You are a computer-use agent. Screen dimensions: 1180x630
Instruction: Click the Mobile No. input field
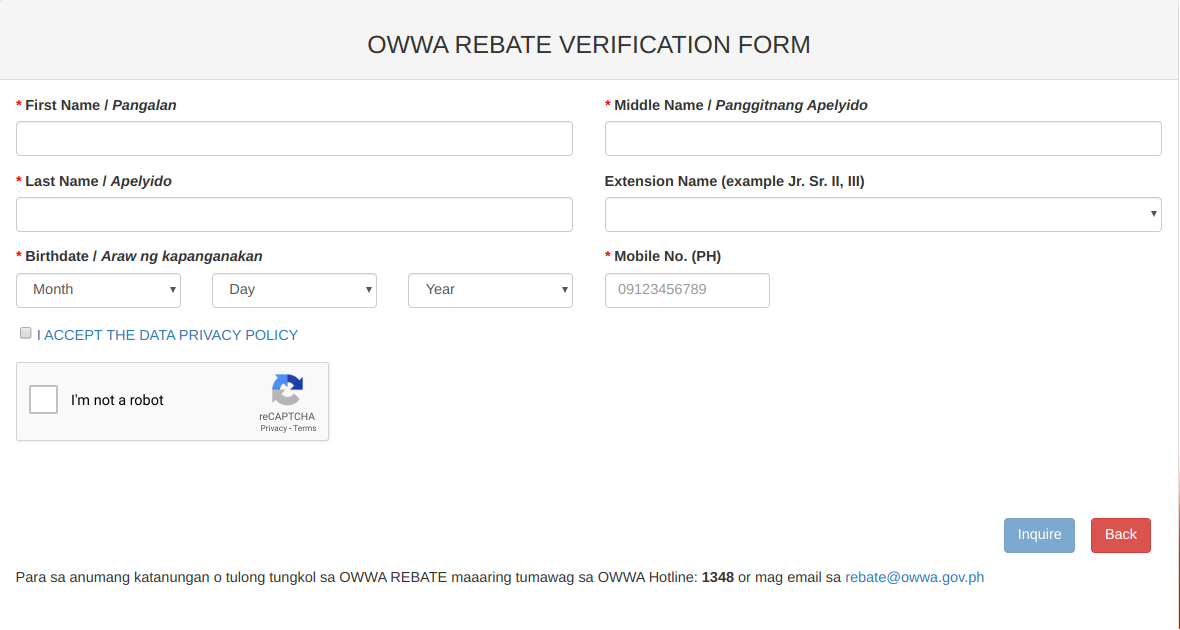(x=687, y=290)
